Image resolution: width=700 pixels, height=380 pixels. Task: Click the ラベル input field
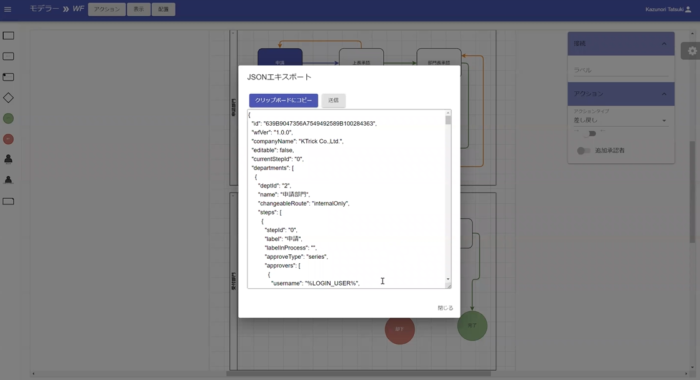[621, 70]
